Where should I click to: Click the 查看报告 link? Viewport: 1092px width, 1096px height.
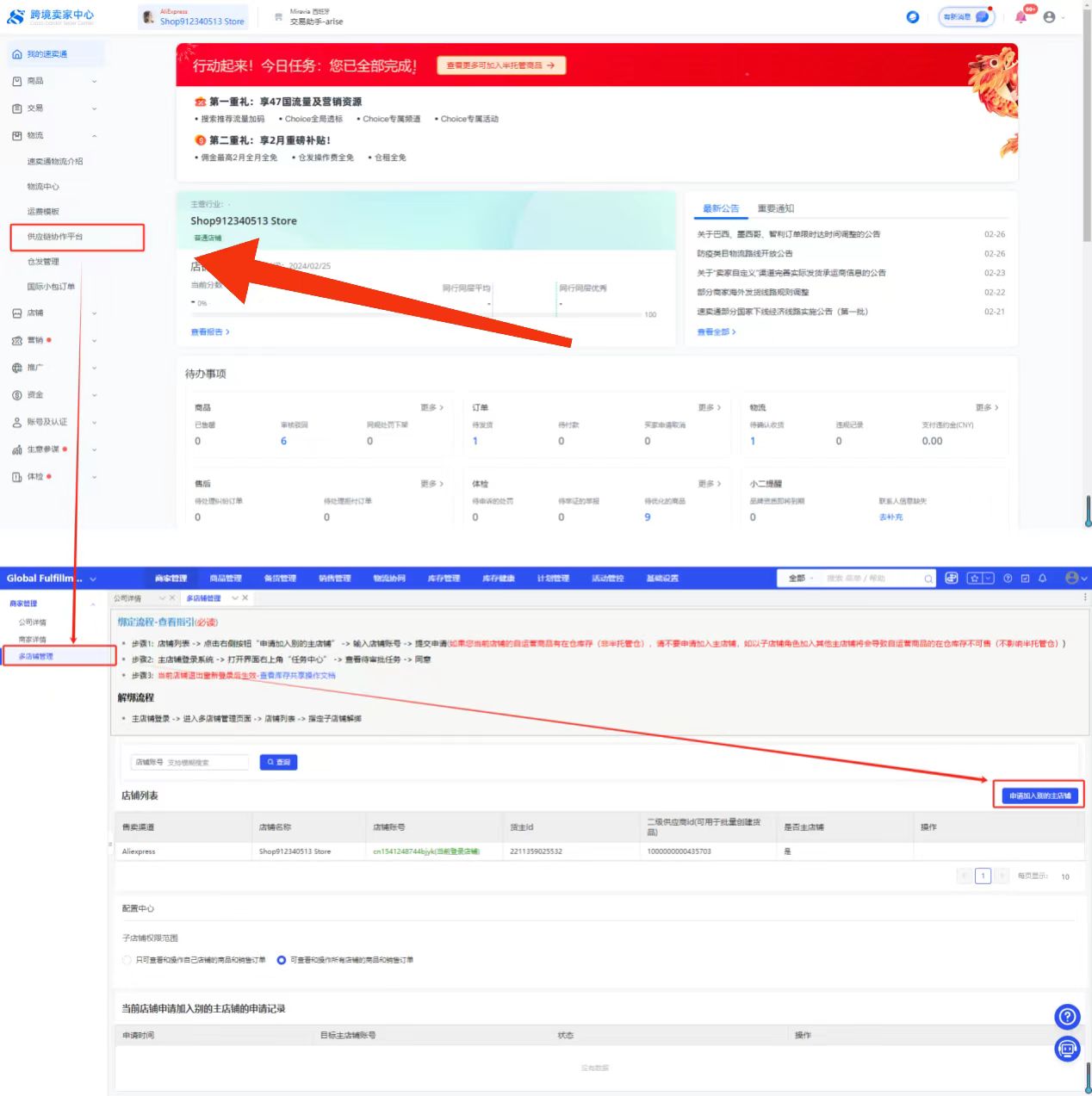pos(210,331)
